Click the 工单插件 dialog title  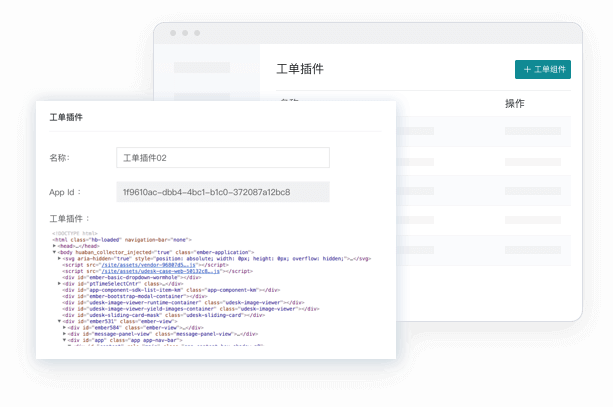[x=66, y=117]
